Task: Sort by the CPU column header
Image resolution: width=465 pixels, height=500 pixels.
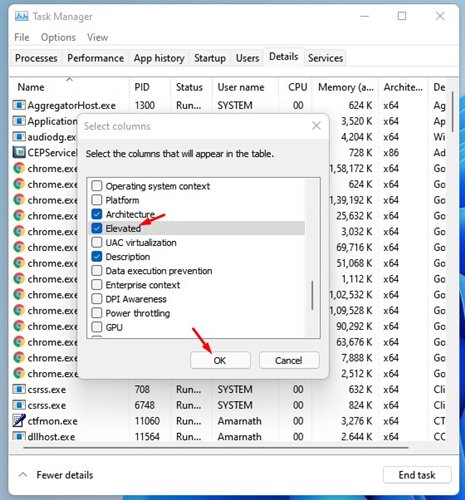Action: (295, 87)
